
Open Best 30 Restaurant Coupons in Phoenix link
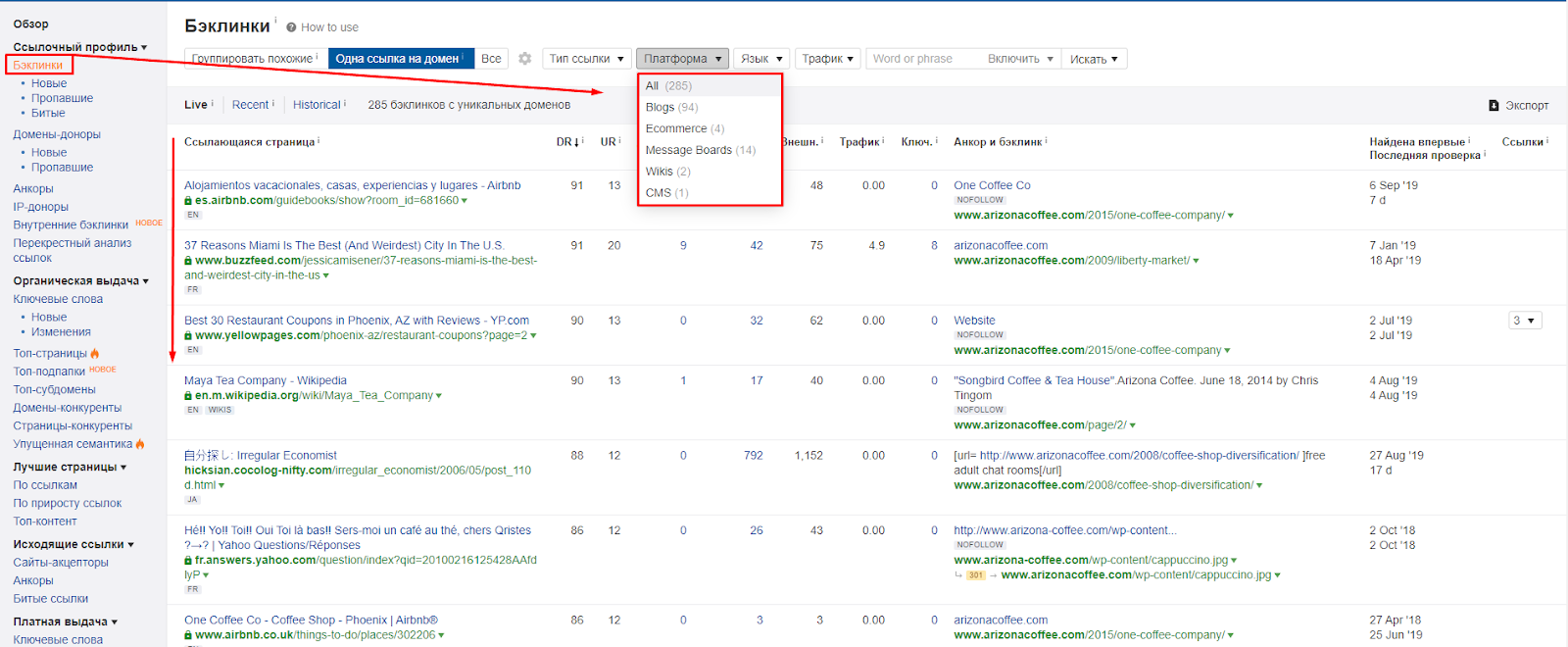[x=357, y=322]
